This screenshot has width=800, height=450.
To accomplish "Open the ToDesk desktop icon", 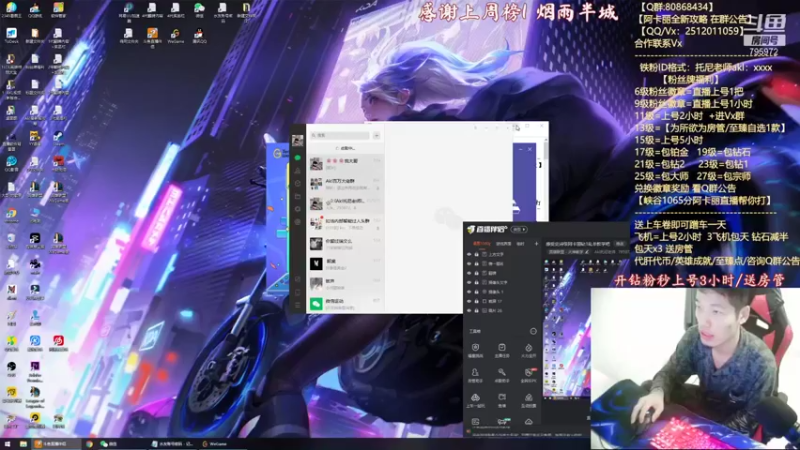I will [x=11, y=36].
